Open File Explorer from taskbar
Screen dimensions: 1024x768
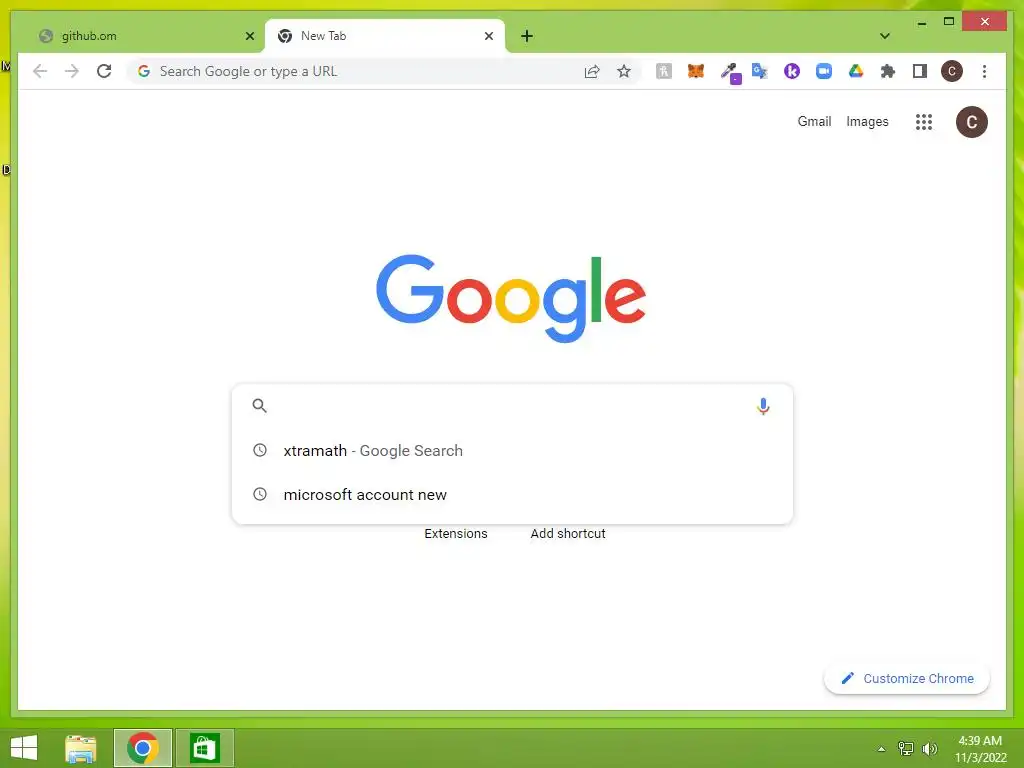[x=81, y=748]
